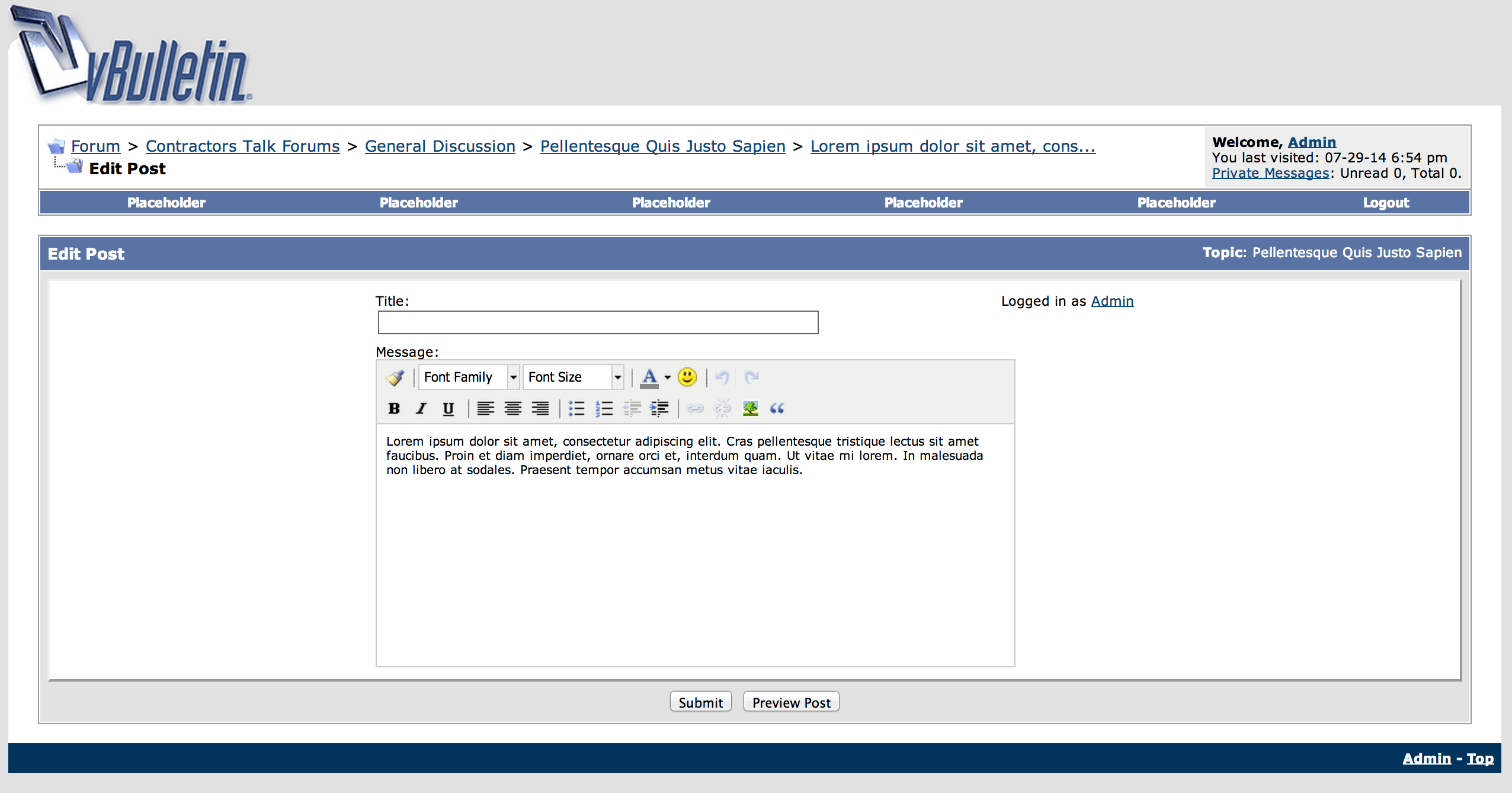Open the smiley emoticon picker
This screenshot has width=1512, height=793.
click(687, 377)
